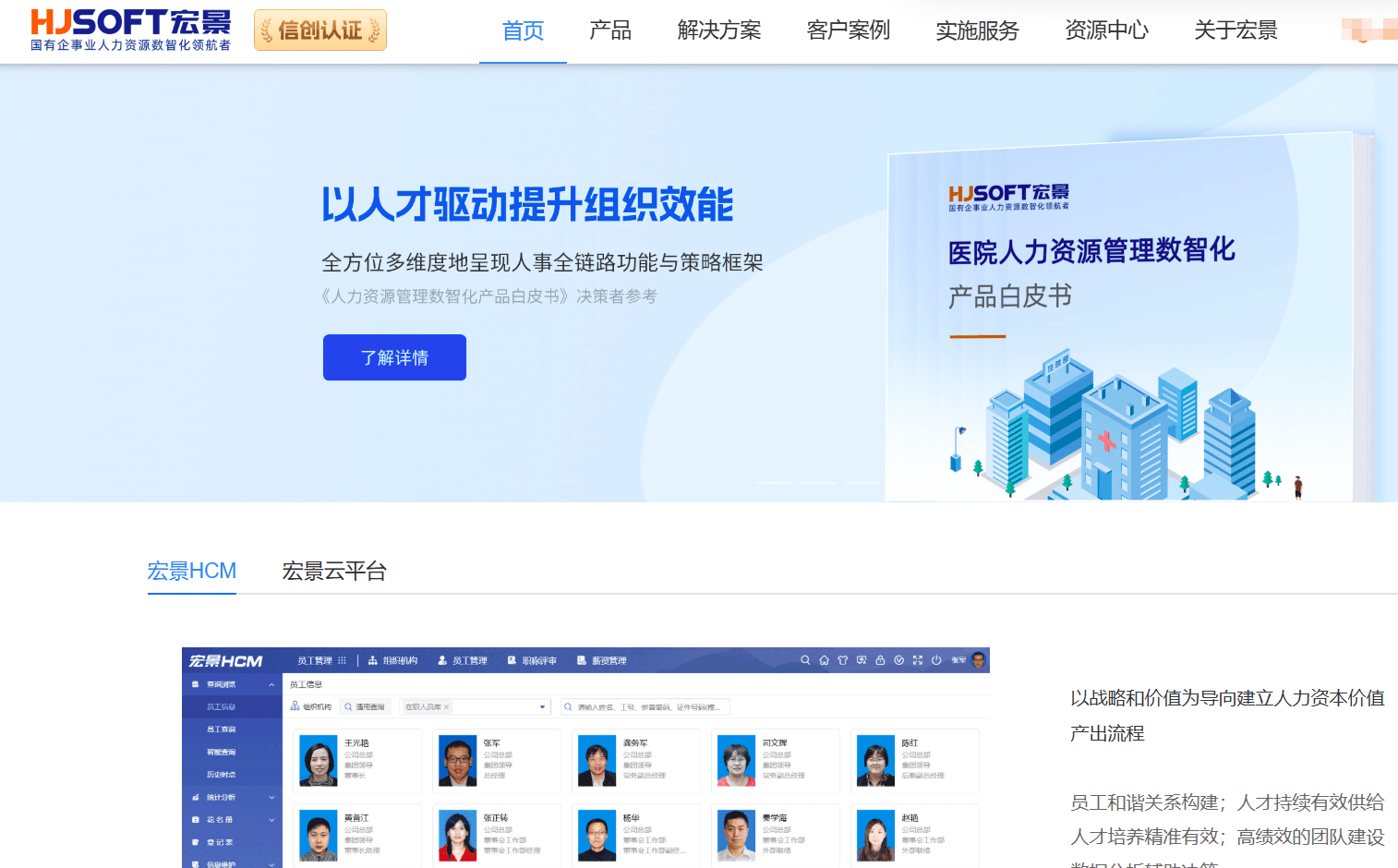Expand the 花名册 sidebar section chevron

(271, 820)
